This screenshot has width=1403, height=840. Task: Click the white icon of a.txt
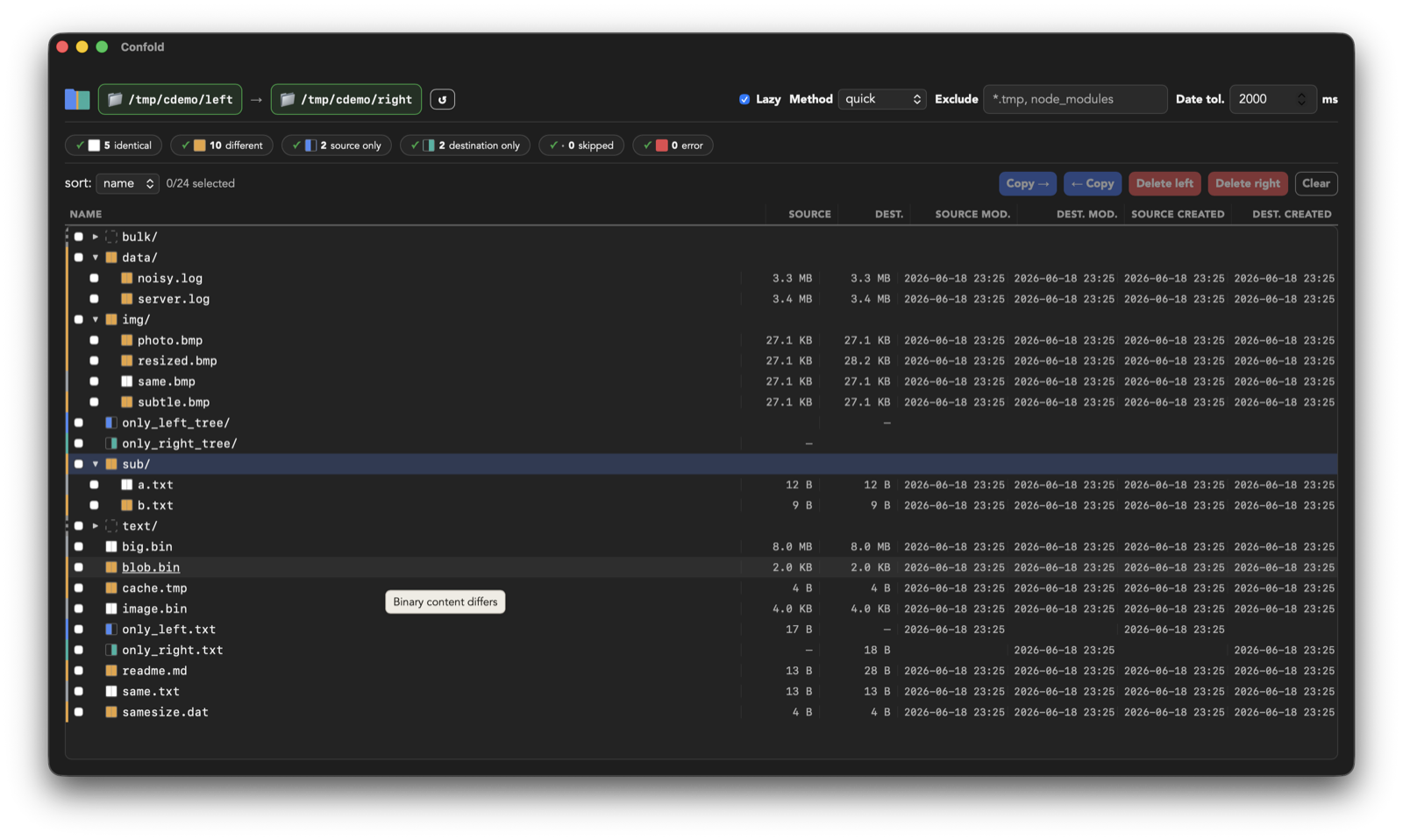coord(126,485)
